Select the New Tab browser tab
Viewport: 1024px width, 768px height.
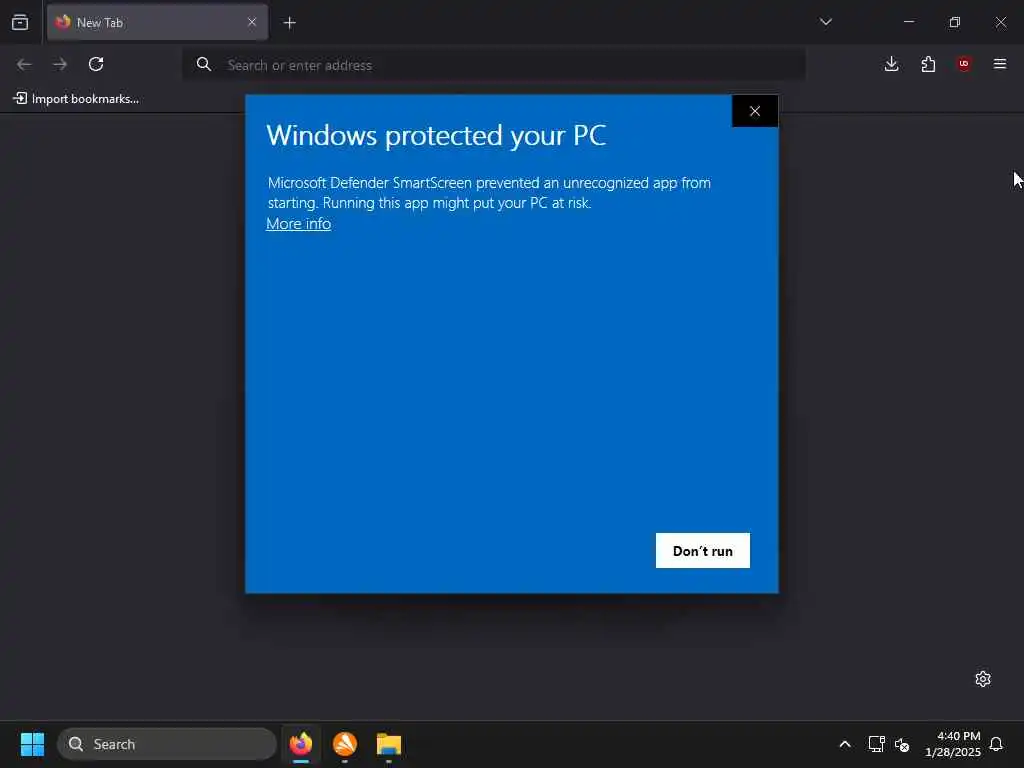pos(157,22)
